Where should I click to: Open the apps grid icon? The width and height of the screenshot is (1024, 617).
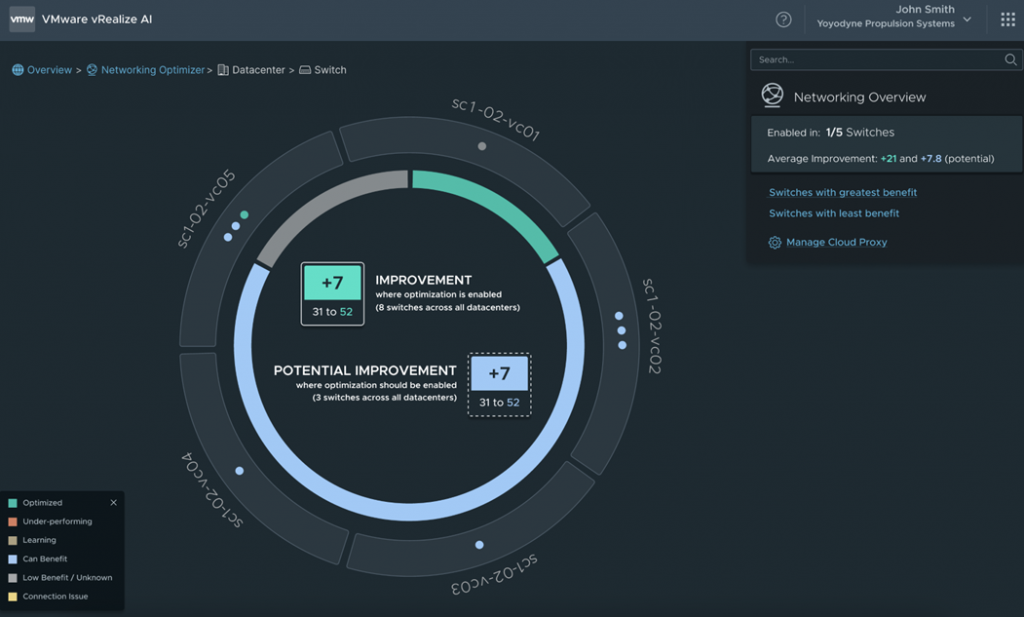[x=1008, y=20]
